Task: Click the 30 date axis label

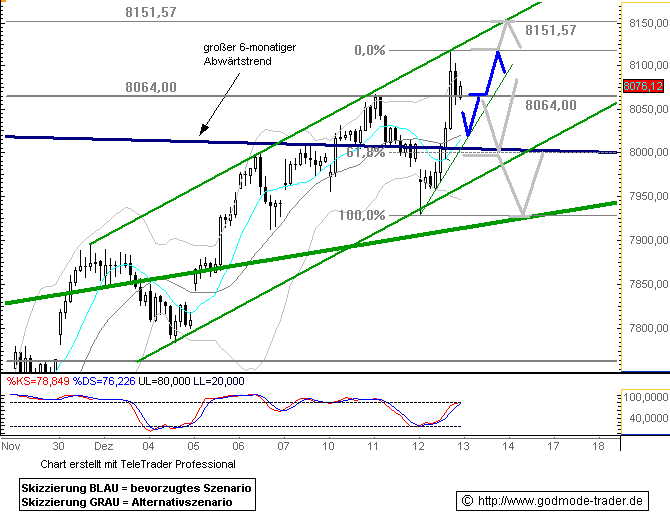Action: coord(59,446)
